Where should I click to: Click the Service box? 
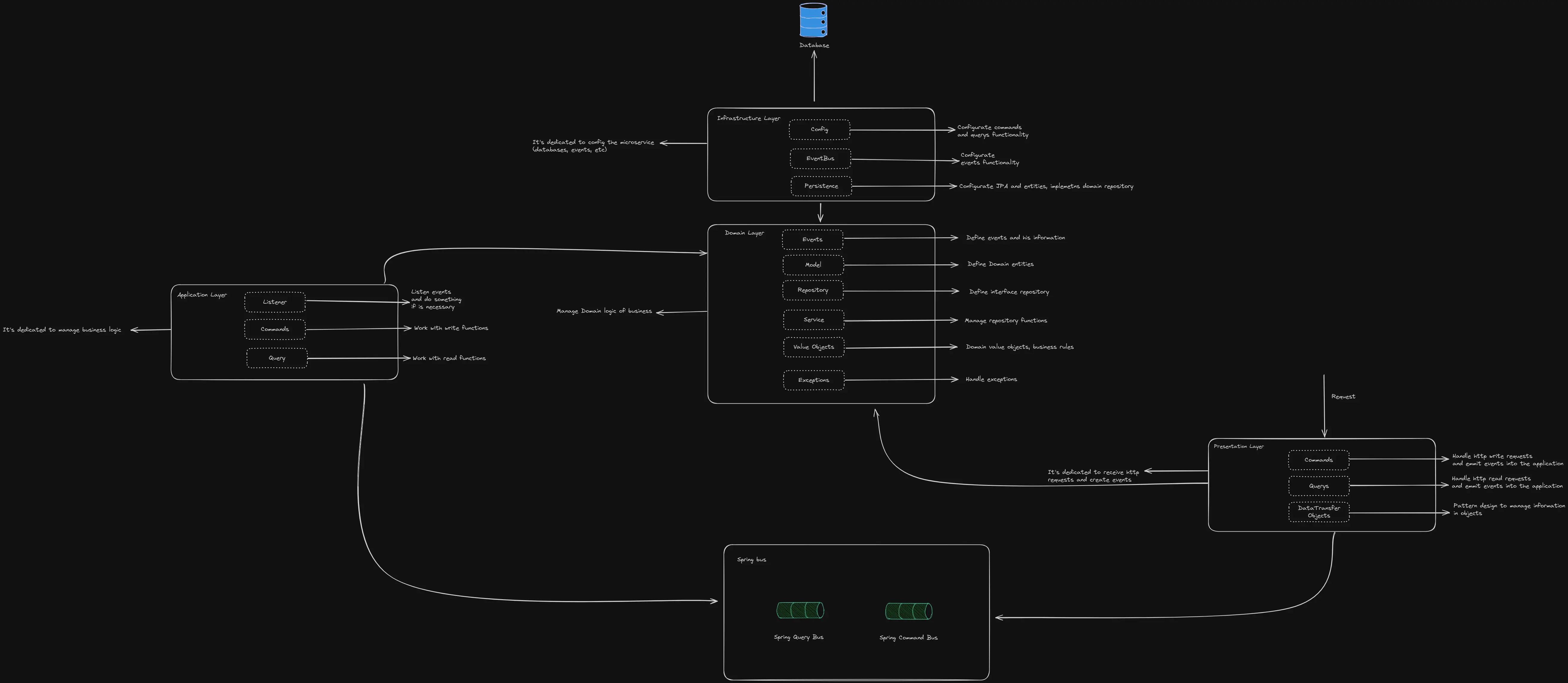pos(814,320)
